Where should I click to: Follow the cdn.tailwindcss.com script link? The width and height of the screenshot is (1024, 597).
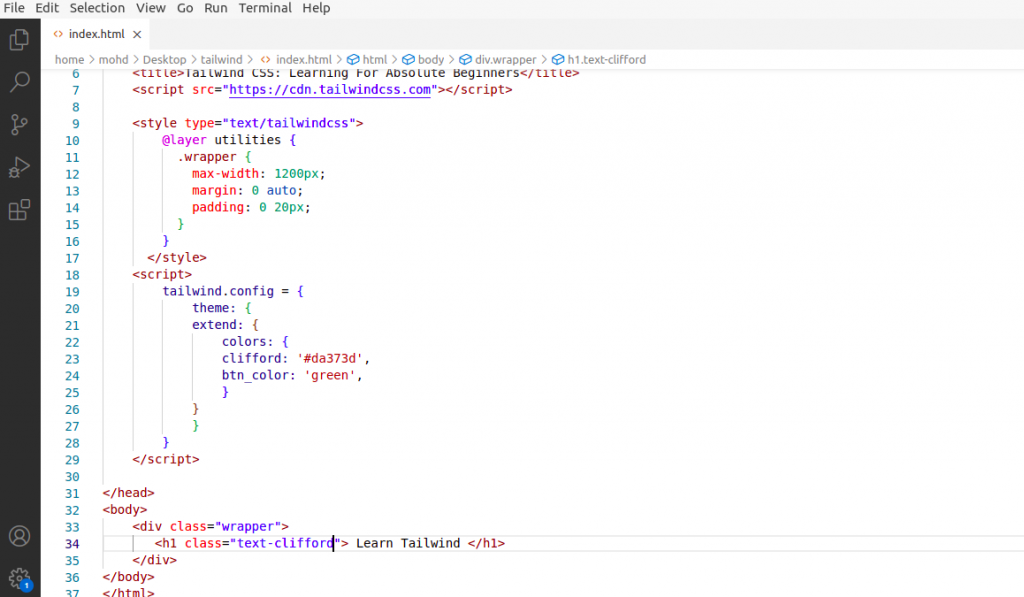(x=330, y=89)
